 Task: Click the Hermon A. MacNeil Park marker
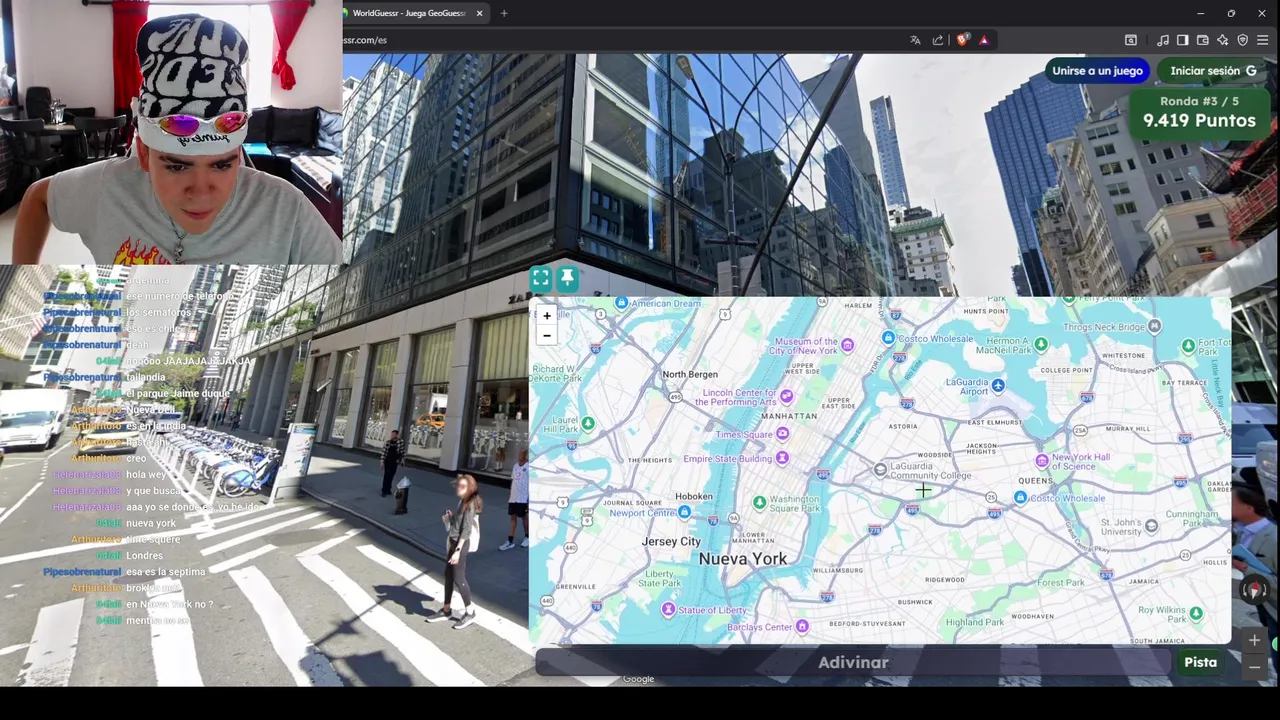pos(1041,344)
